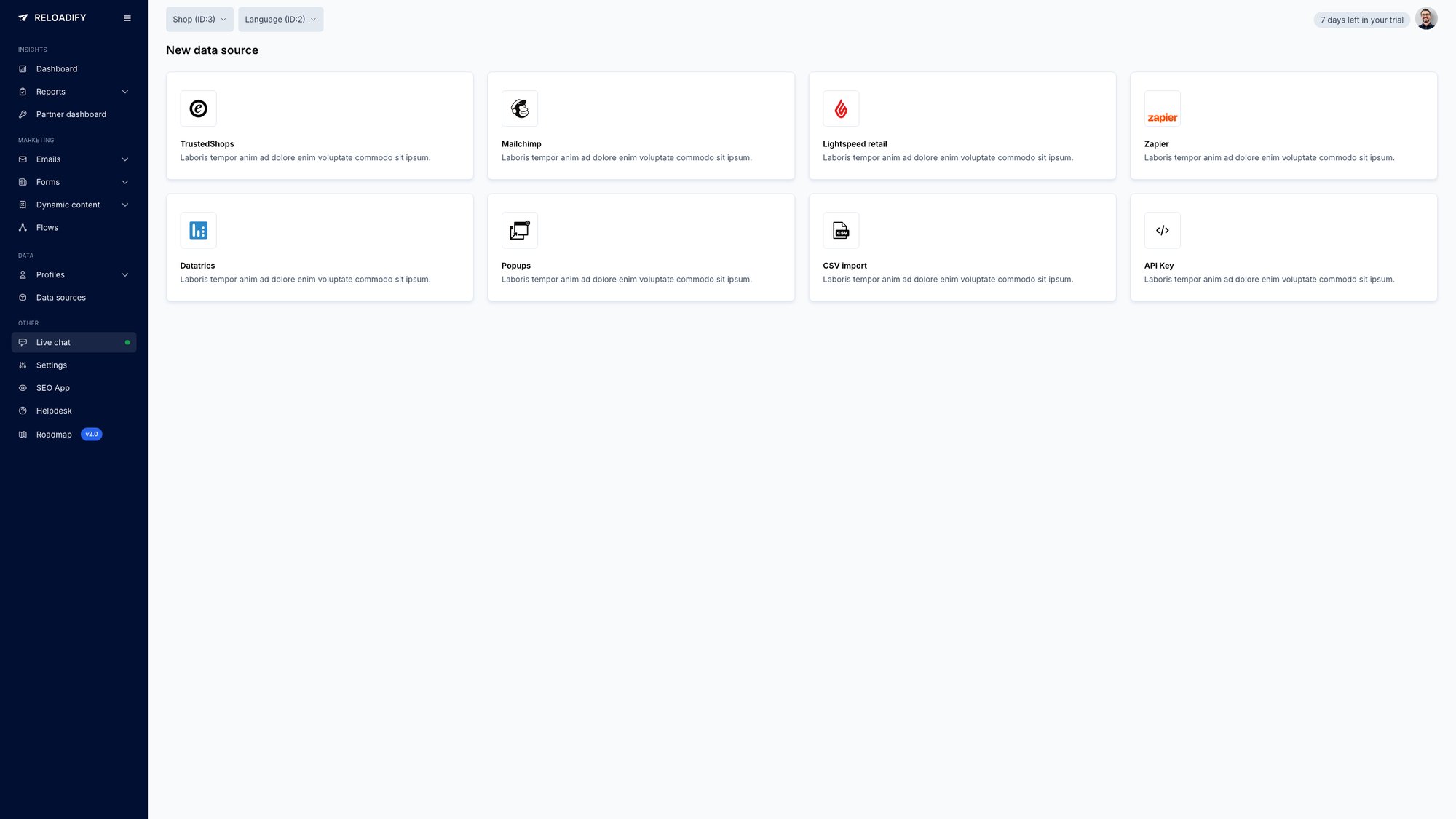
Task: Switch to the Dashboard page
Action: pyautogui.click(x=57, y=68)
